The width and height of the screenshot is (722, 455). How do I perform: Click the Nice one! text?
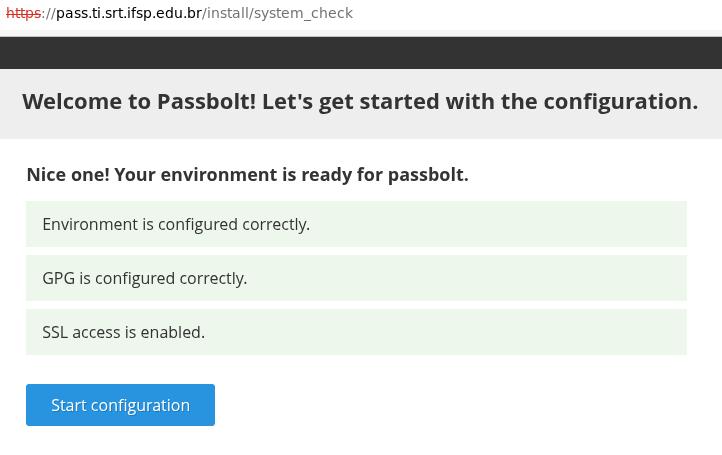coord(67,174)
